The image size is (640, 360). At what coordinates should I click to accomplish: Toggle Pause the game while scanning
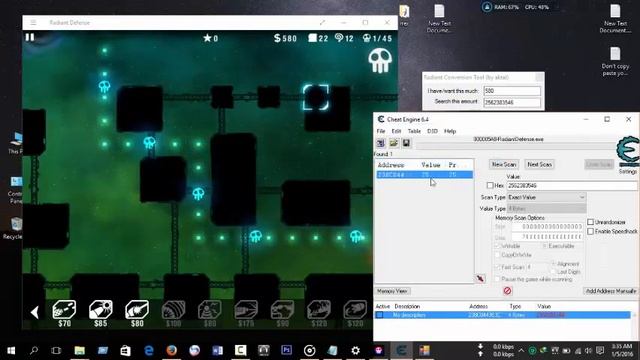click(497, 279)
